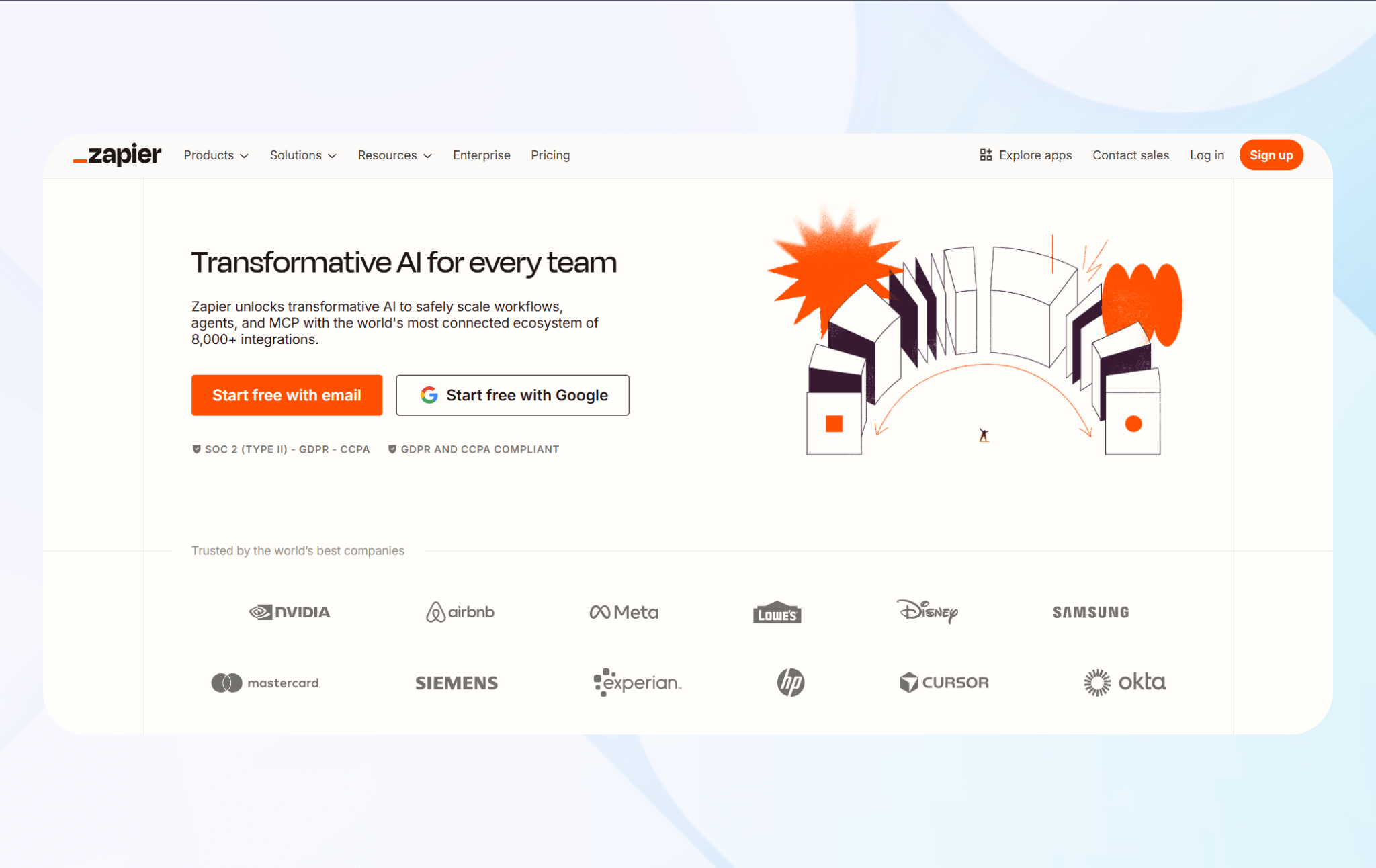This screenshot has width=1376, height=868.
Task: Click Start free with Google button
Action: coord(512,395)
